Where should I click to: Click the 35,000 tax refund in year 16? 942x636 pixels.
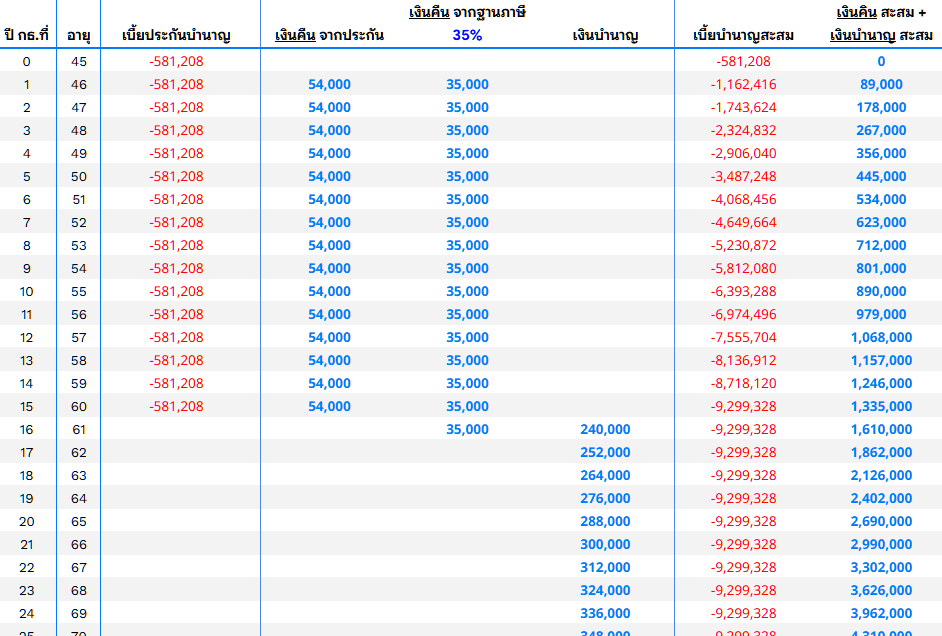point(467,429)
